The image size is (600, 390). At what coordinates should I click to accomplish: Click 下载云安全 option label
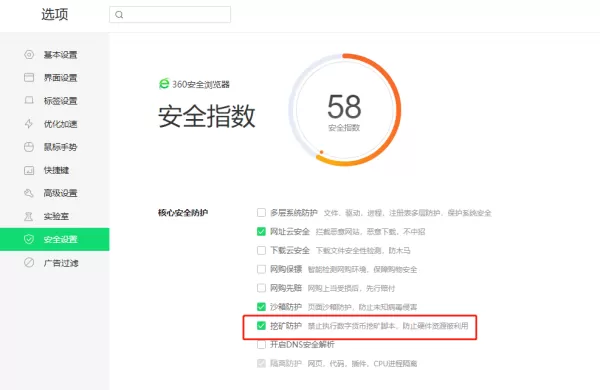(290, 250)
